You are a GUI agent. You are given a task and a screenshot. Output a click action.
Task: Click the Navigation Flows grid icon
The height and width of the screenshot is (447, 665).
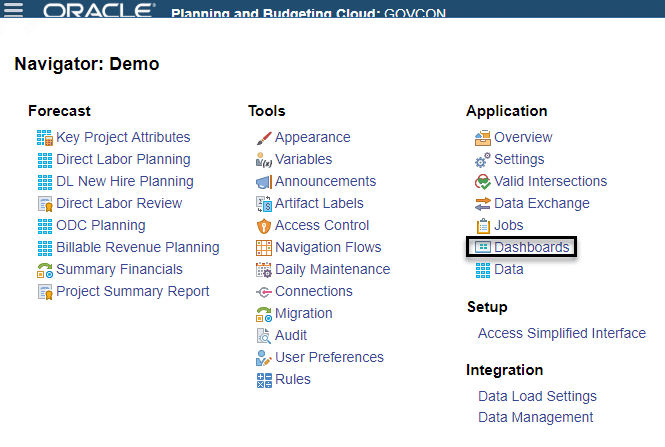point(264,248)
